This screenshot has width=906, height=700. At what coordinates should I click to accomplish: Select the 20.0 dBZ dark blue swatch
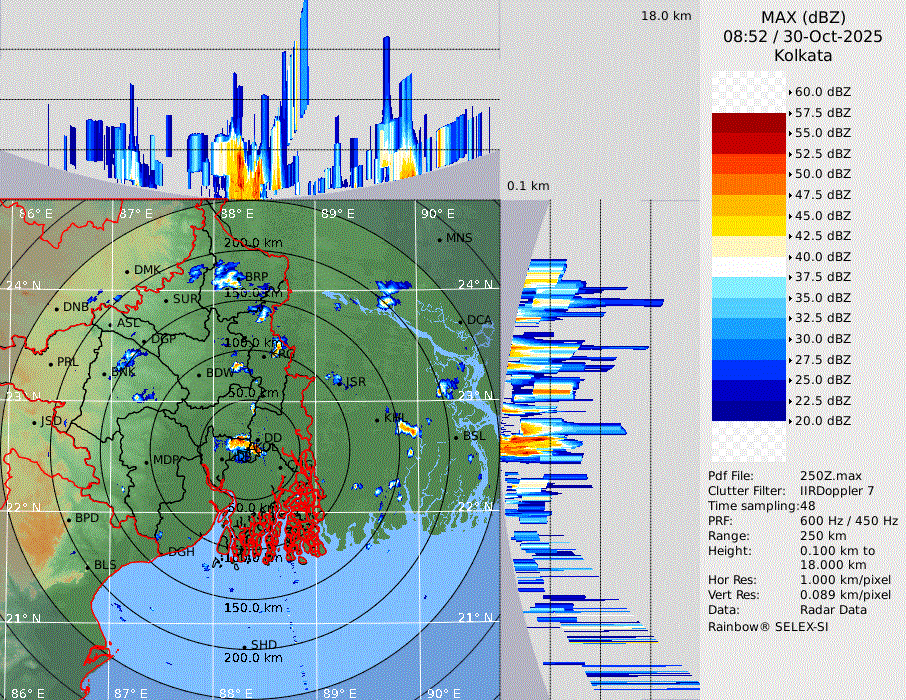click(x=749, y=411)
